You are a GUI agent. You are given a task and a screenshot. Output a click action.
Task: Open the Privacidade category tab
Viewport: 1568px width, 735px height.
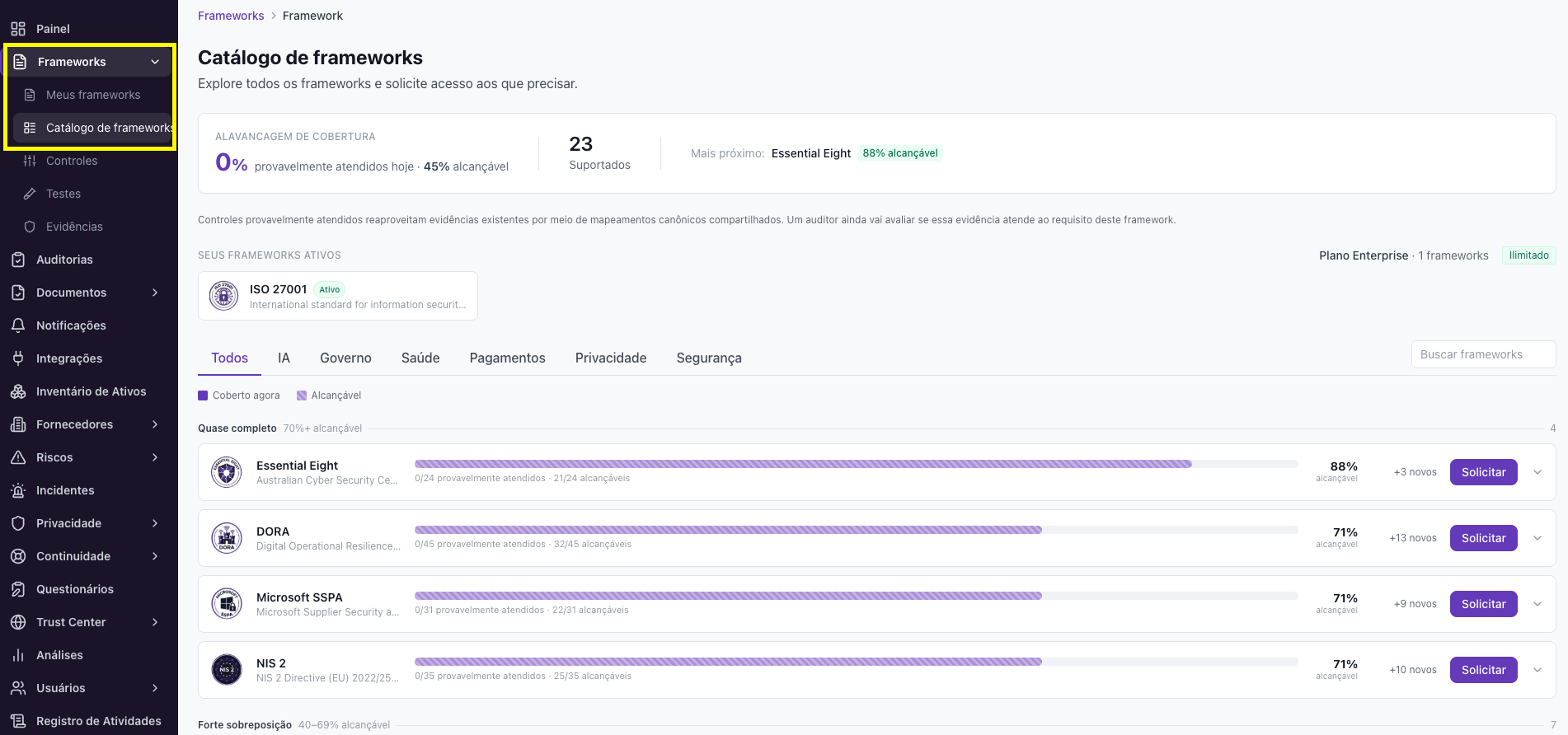tap(611, 358)
